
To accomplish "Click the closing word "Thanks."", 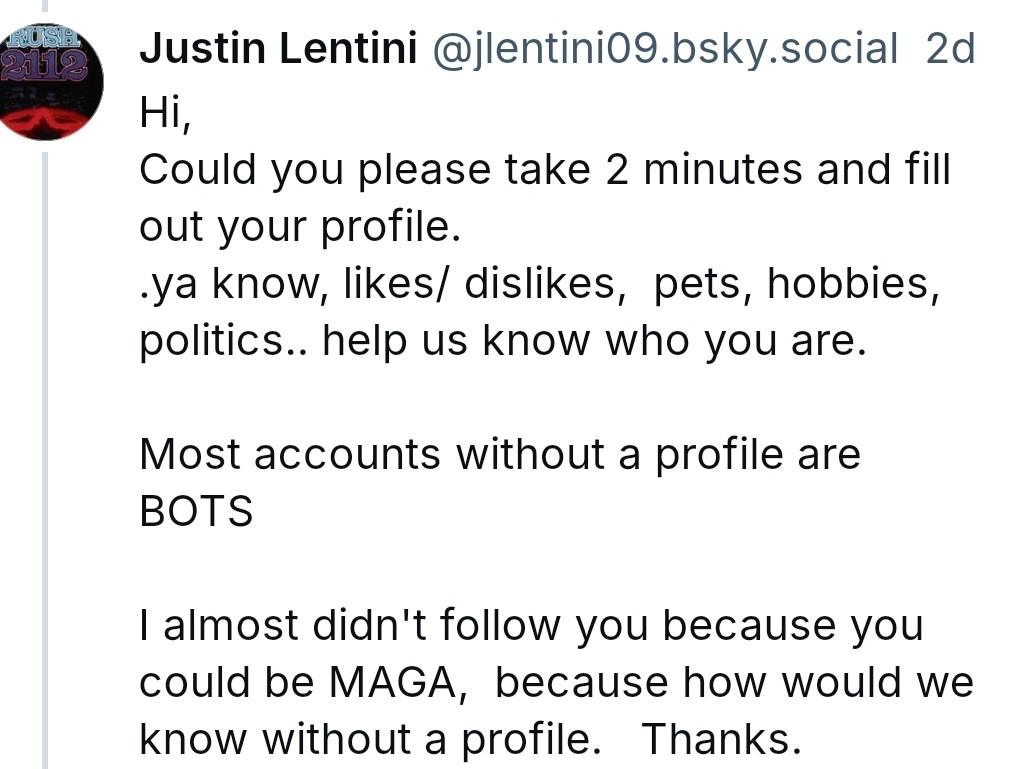I will click(x=721, y=740).
